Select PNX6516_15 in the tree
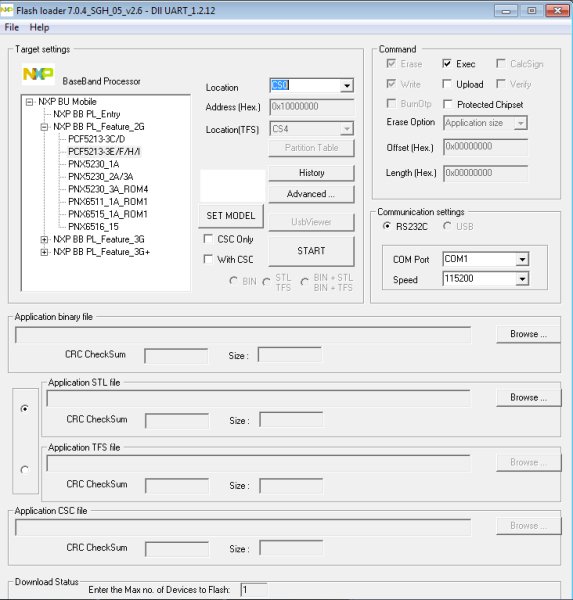The width and height of the screenshot is (573, 600). tap(93, 227)
